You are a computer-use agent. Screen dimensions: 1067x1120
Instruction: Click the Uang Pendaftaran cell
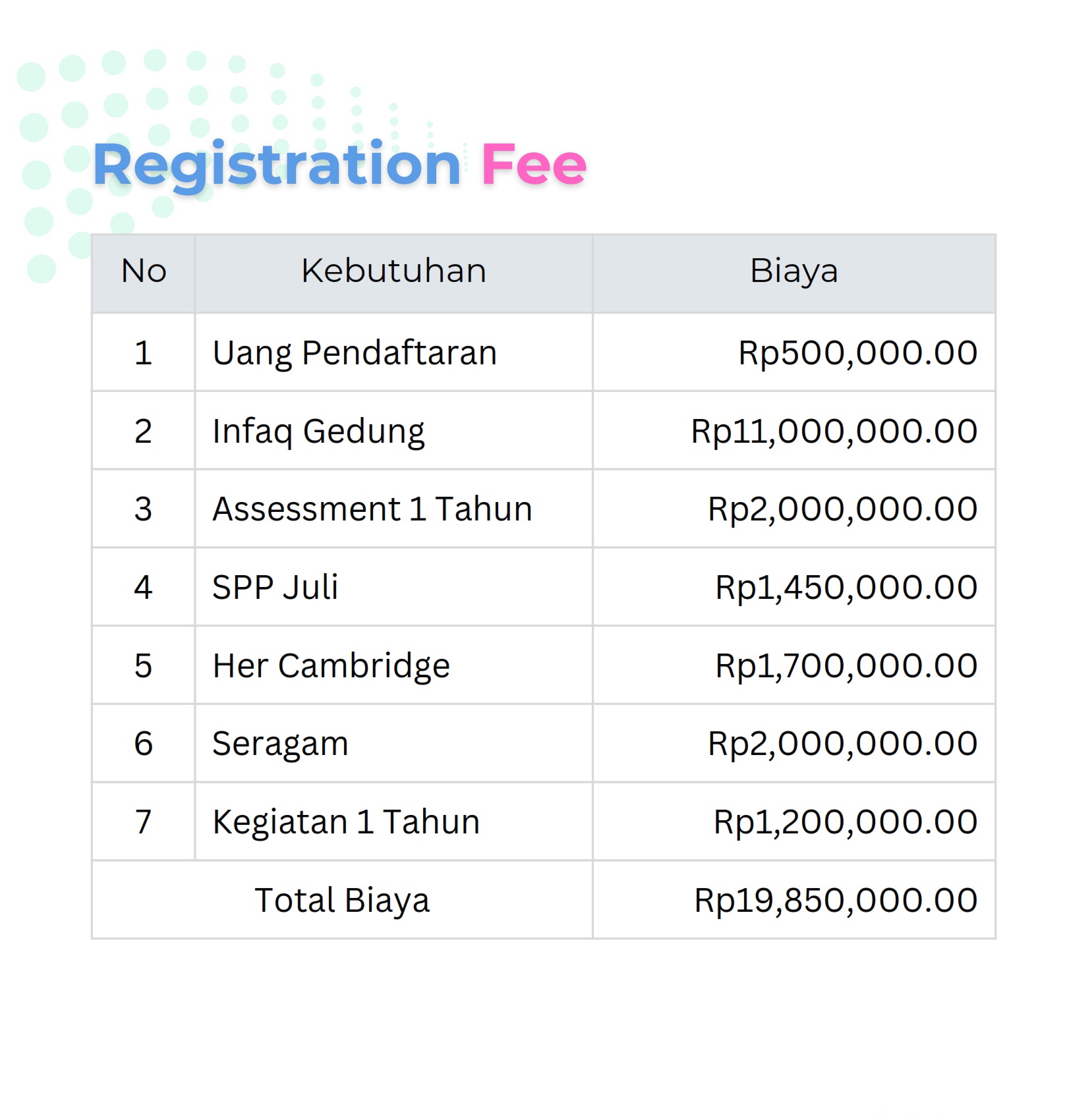click(x=355, y=352)
